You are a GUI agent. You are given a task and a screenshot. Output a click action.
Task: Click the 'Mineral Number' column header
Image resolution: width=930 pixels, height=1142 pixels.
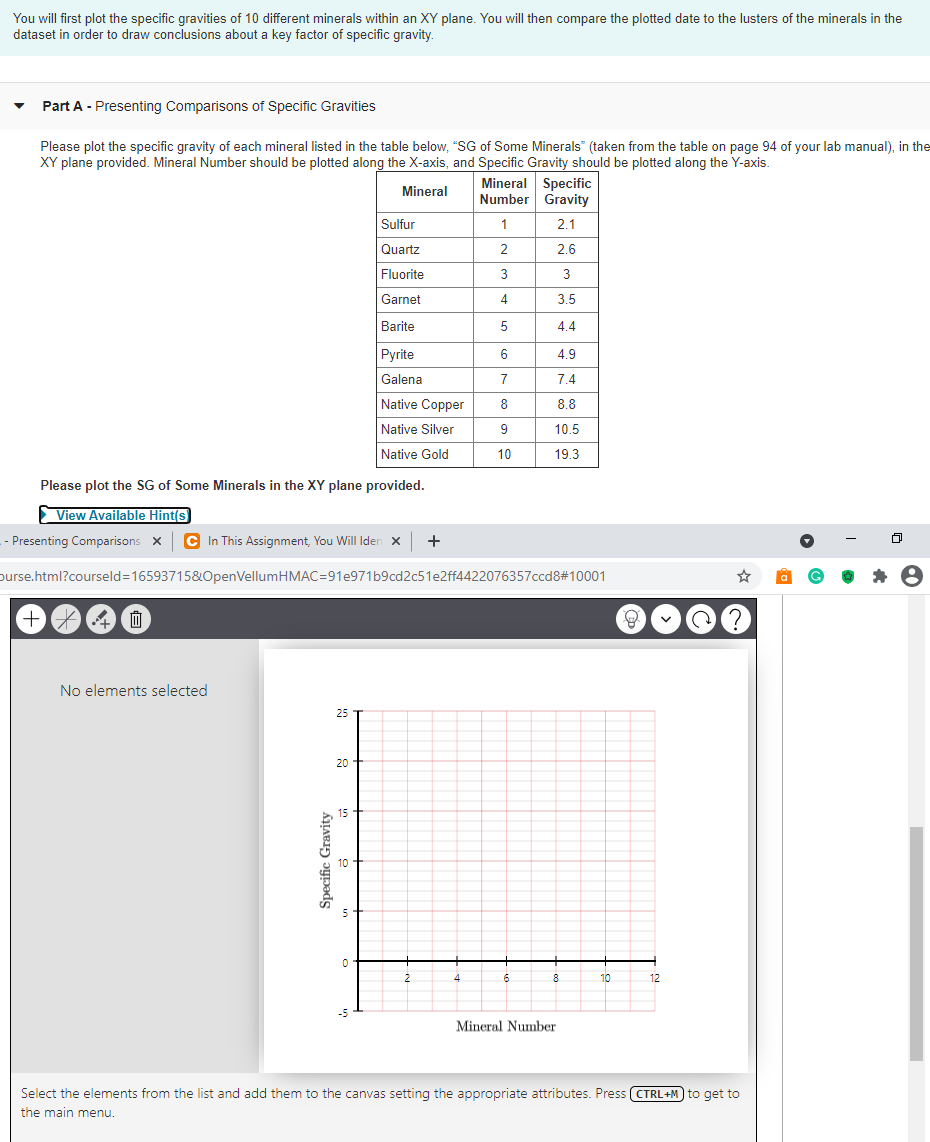[x=504, y=192]
